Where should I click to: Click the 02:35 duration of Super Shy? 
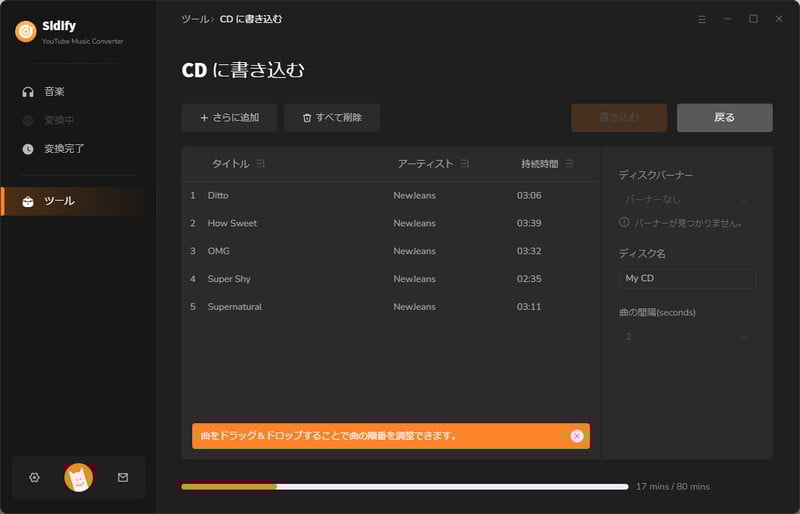(x=529, y=279)
